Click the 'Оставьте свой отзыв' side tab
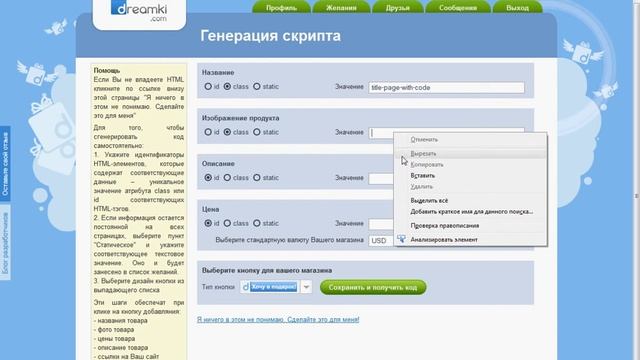 click(x=5, y=164)
